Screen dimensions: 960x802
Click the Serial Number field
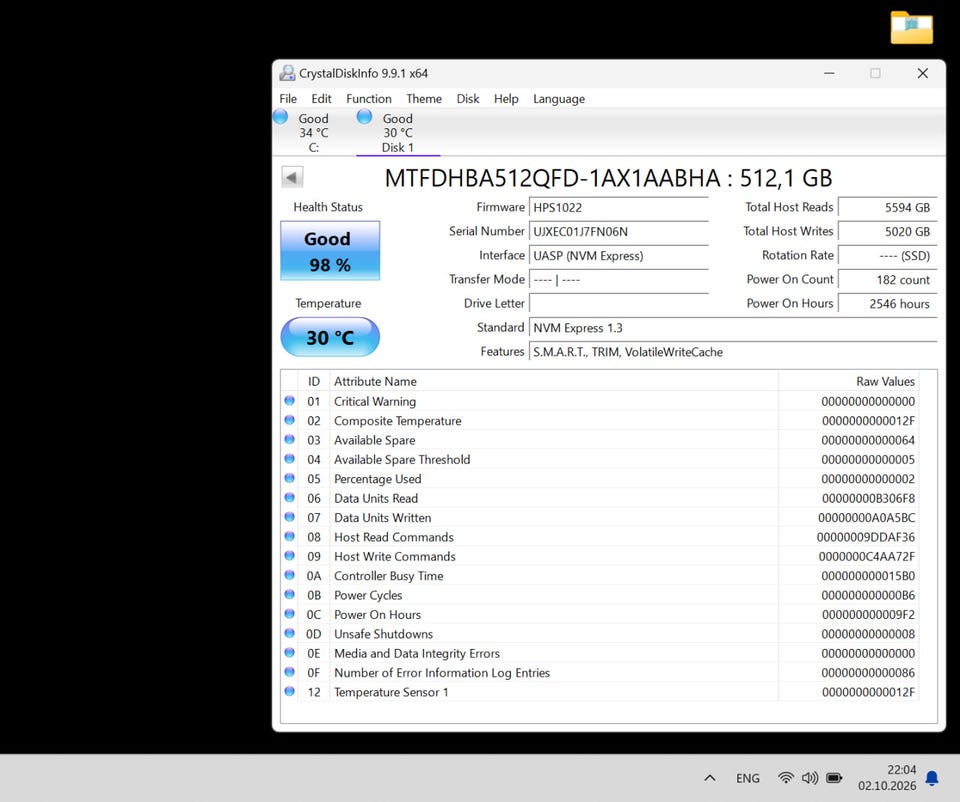pos(619,231)
